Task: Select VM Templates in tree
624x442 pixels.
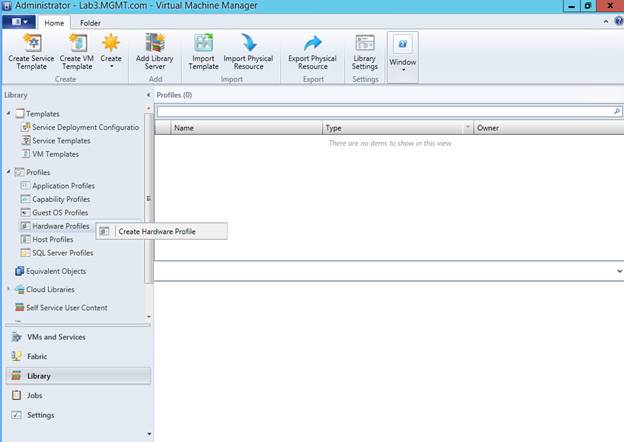Action: (50, 154)
